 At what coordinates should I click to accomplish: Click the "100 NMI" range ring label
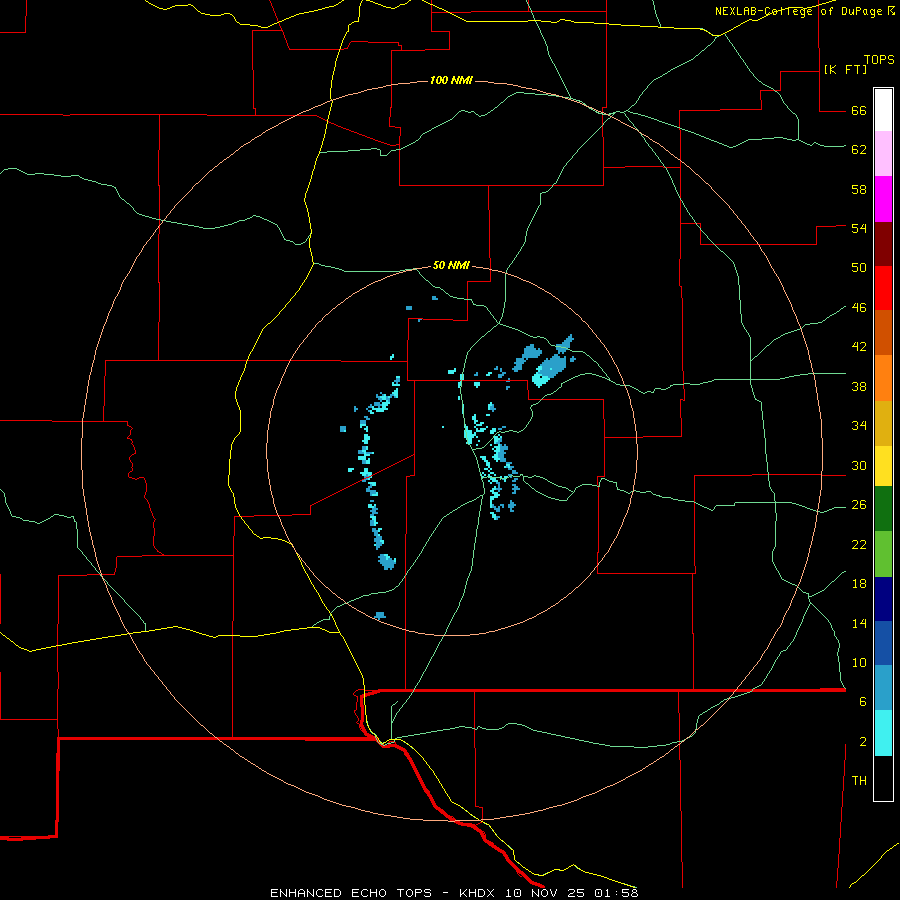point(451,80)
